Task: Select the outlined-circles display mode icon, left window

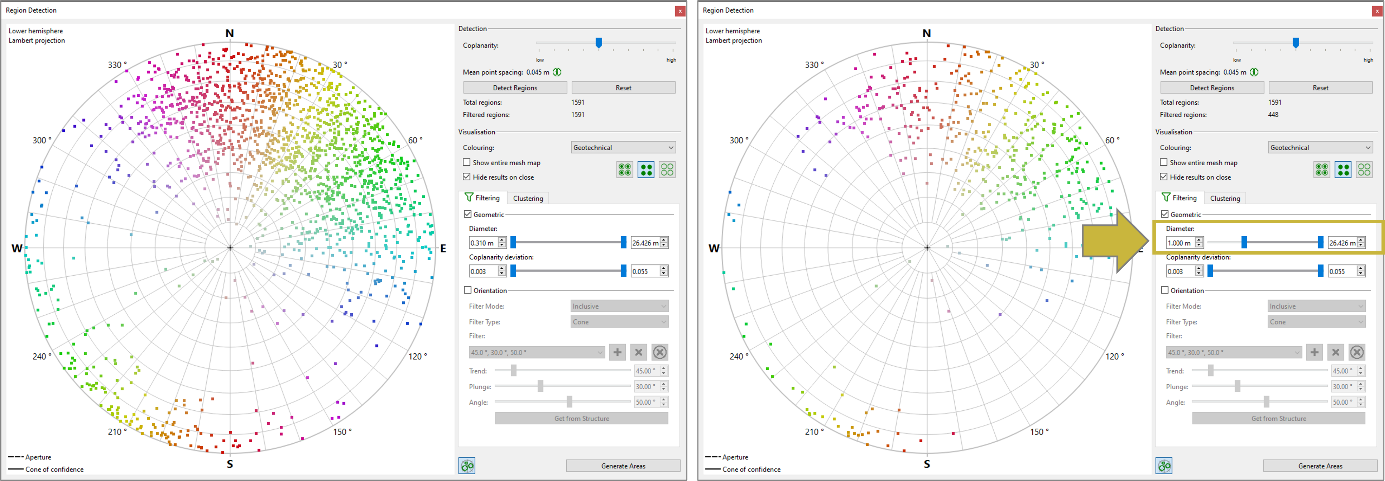Action: point(668,170)
